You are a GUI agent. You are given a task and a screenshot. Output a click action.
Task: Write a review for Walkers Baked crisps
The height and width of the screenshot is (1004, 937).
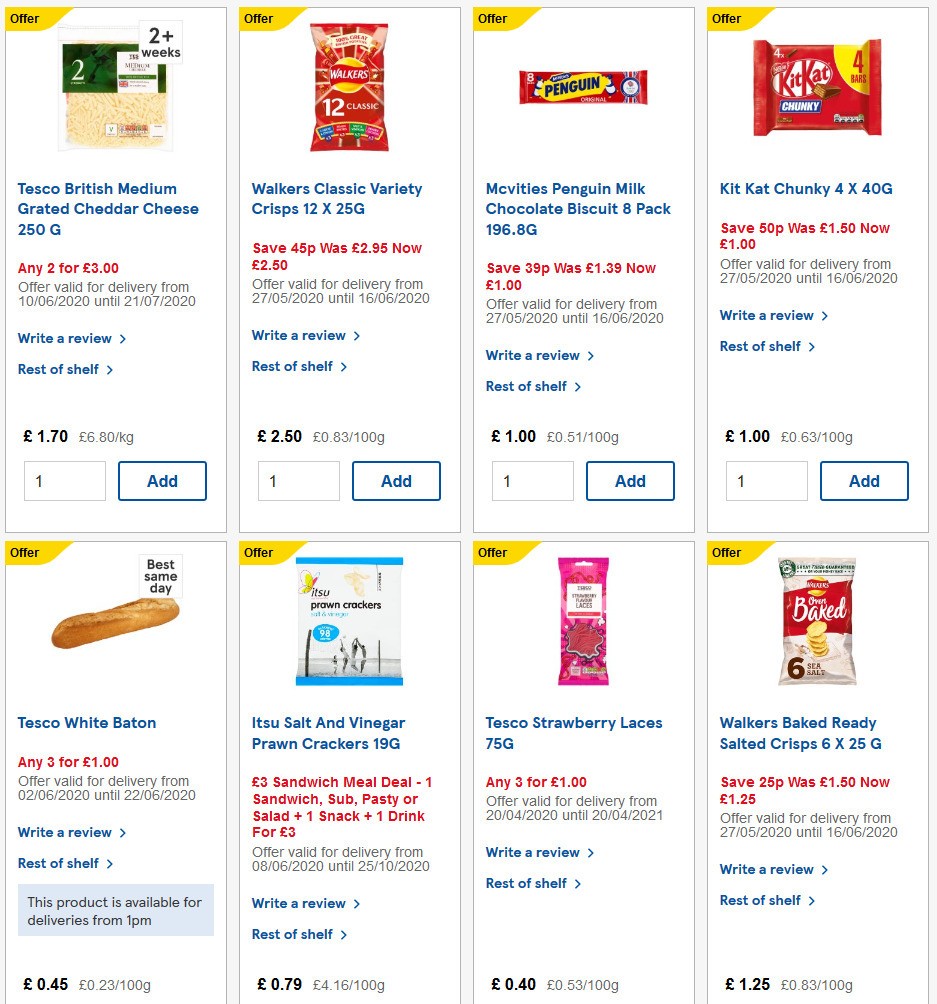768,869
